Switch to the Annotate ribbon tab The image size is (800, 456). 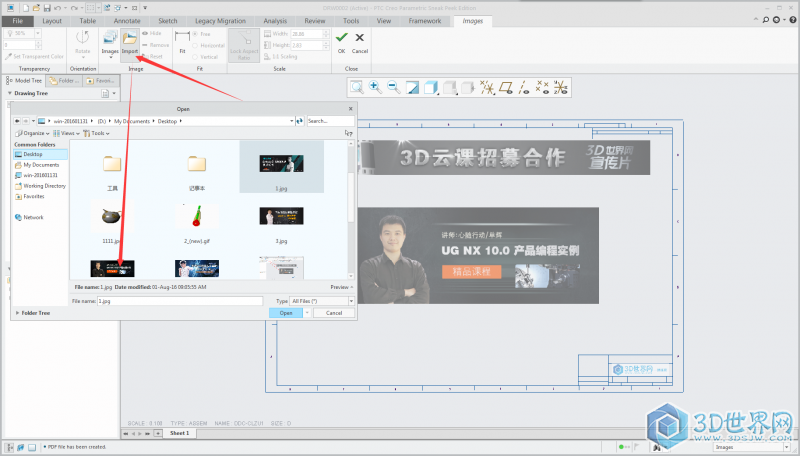point(127,21)
